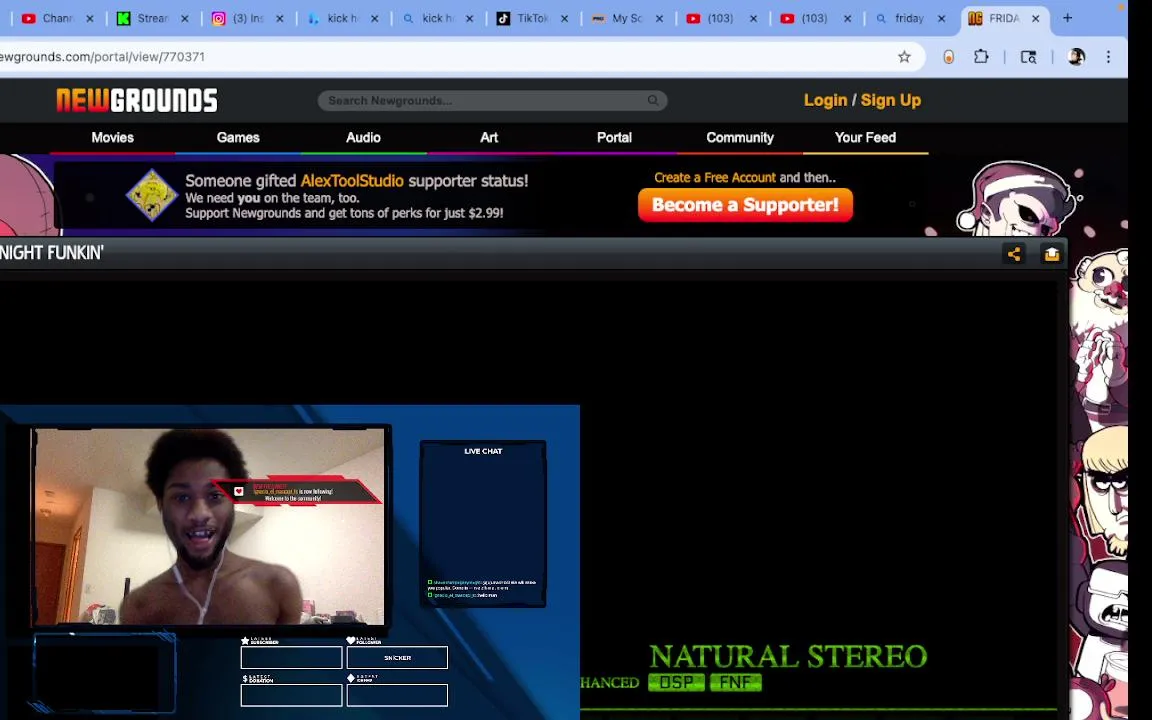
Task: Open the tab search icon in toolbar
Action: click(x=1029, y=57)
